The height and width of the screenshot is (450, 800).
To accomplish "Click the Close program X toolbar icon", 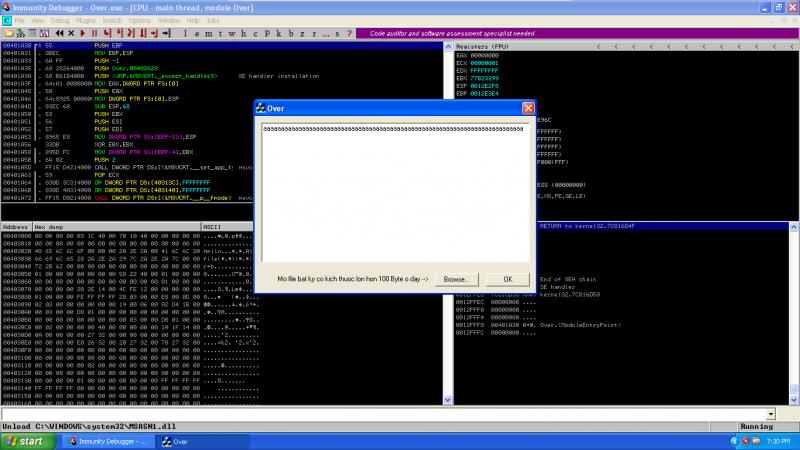I will [x=71, y=33].
